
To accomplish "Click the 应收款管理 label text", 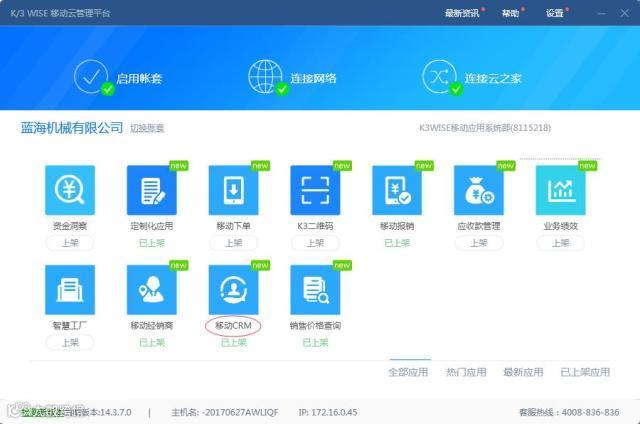I will pyautogui.click(x=479, y=226).
